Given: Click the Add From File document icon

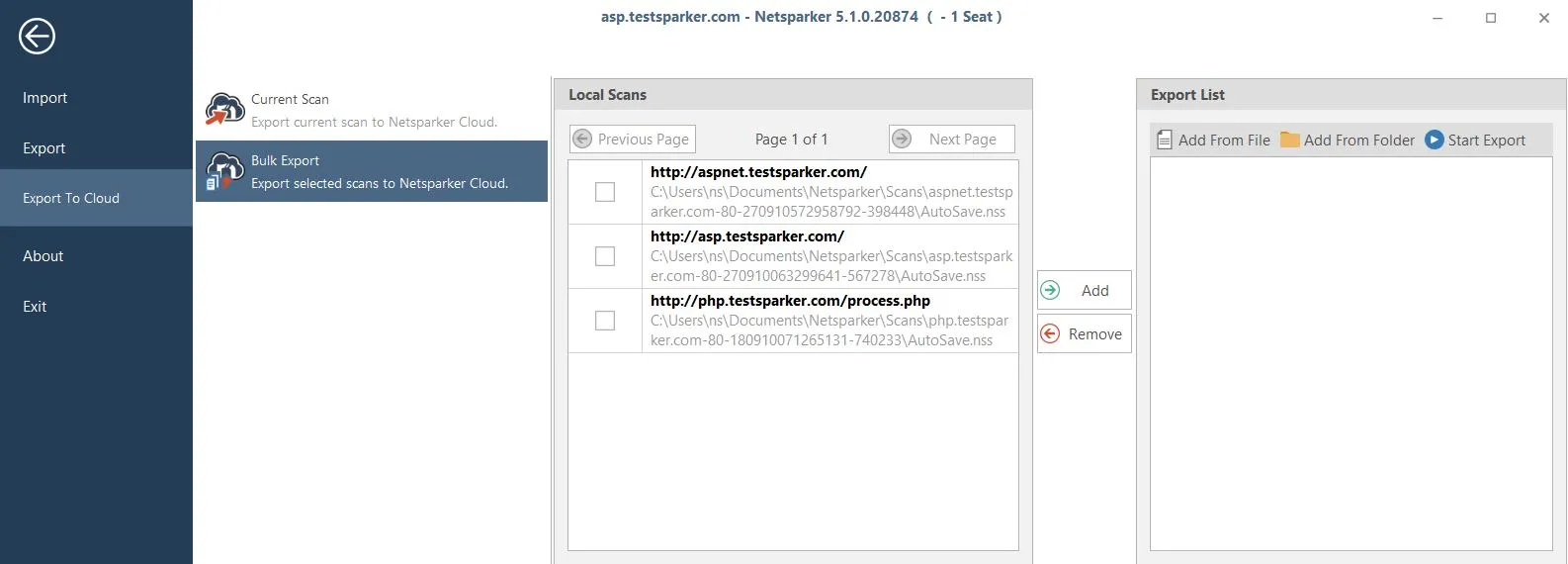Looking at the screenshot, I should click(1165, 140).
